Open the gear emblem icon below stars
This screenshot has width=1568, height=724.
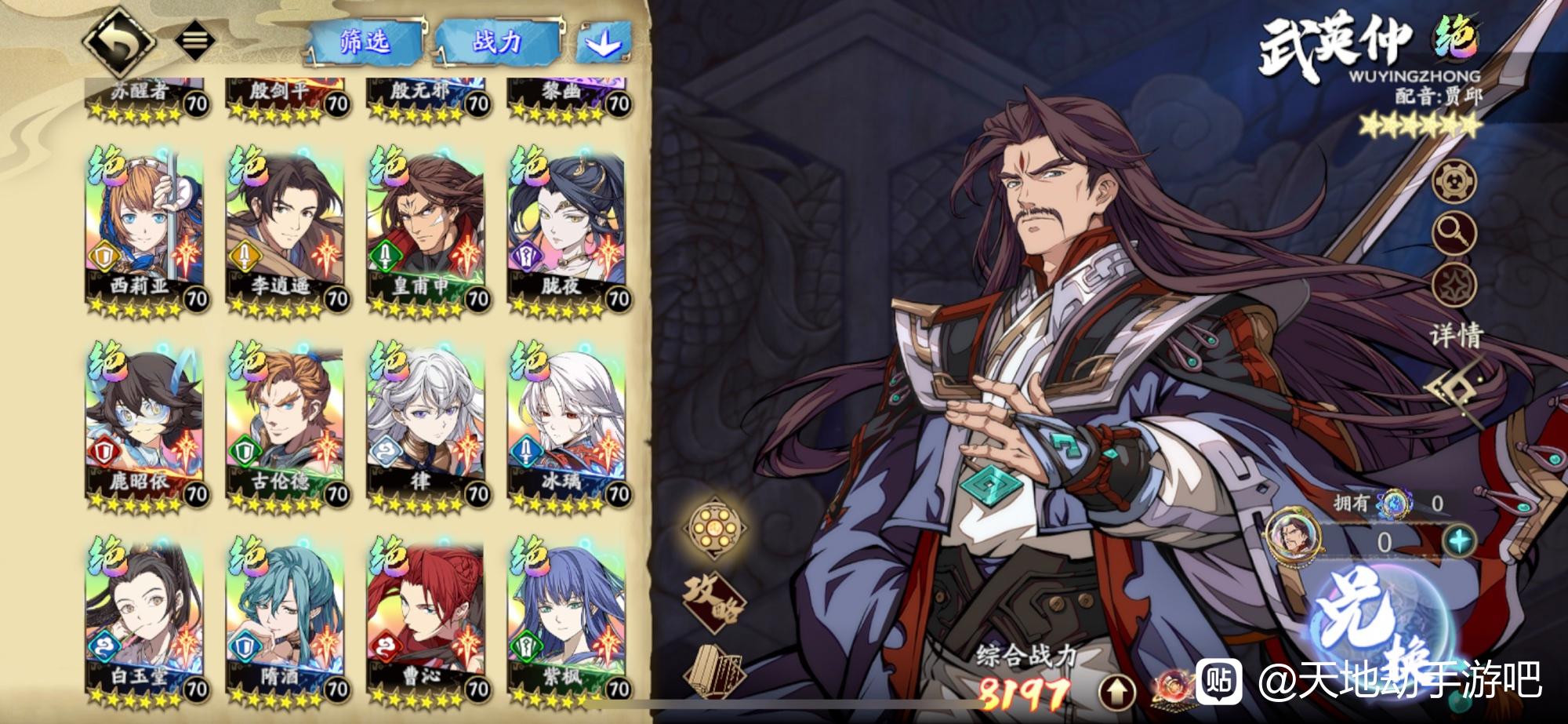click(x=1454, y=181)
